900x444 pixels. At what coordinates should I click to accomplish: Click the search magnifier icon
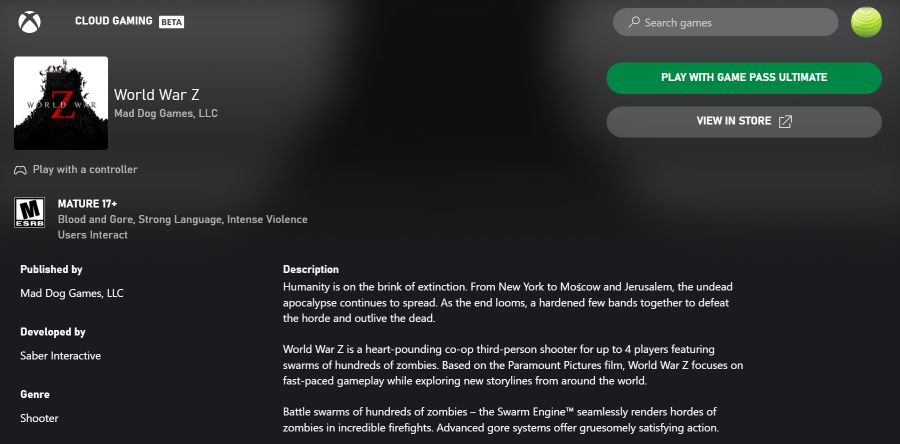point(633,22)
